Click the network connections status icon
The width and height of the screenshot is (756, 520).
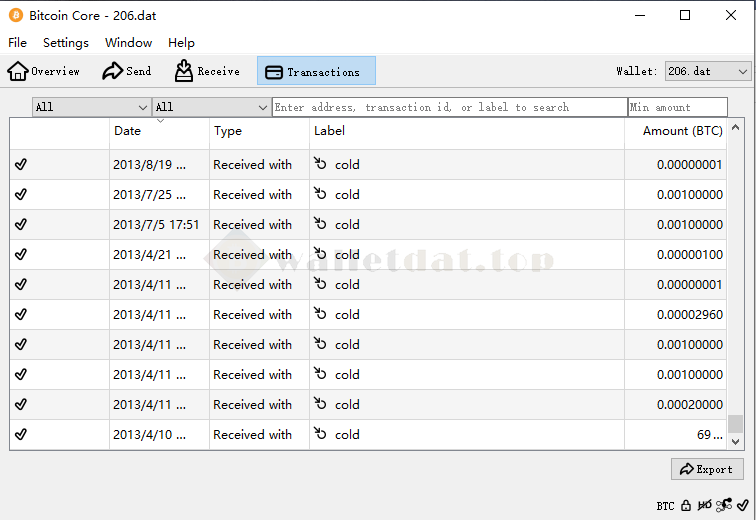point(724,506)
